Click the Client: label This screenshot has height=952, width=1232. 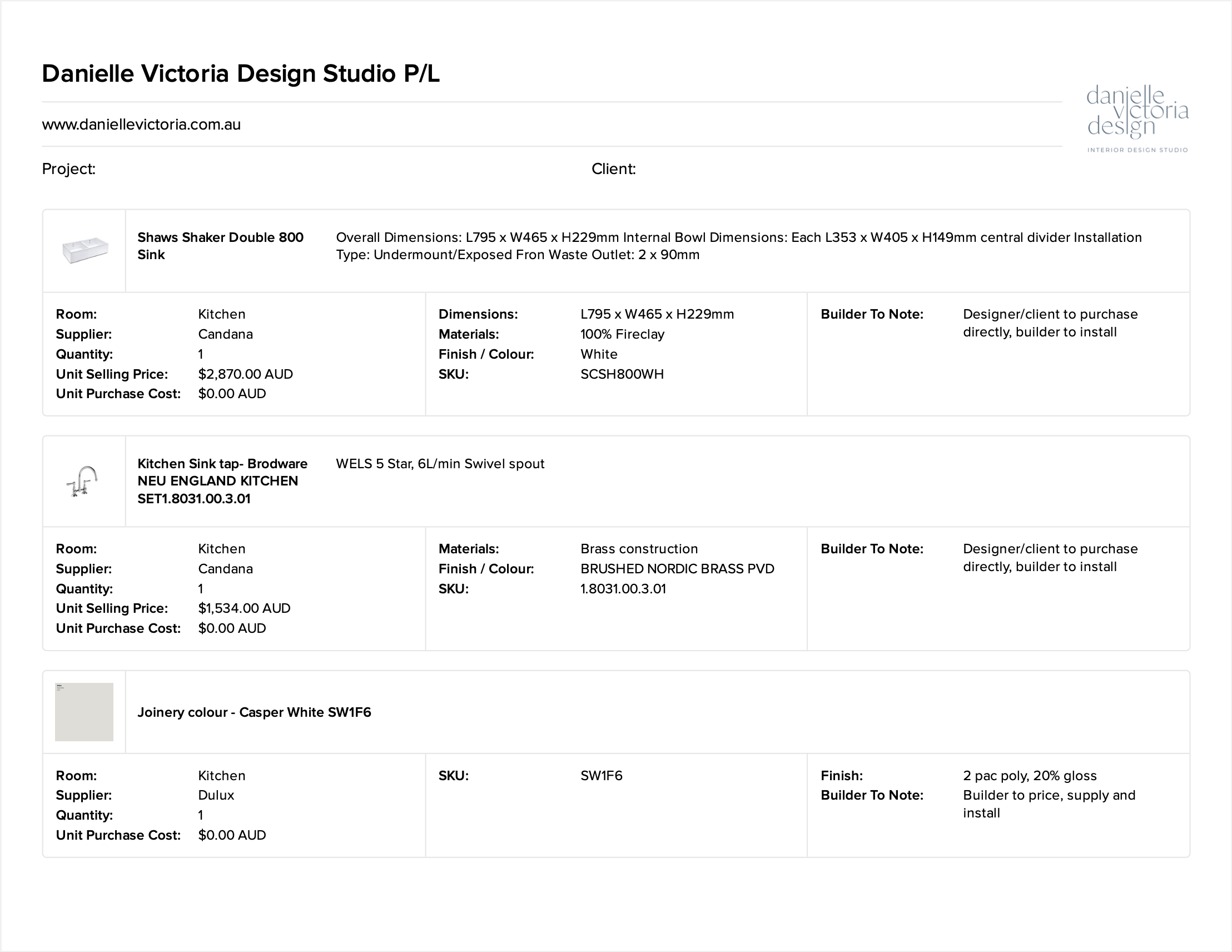[614, 168]
